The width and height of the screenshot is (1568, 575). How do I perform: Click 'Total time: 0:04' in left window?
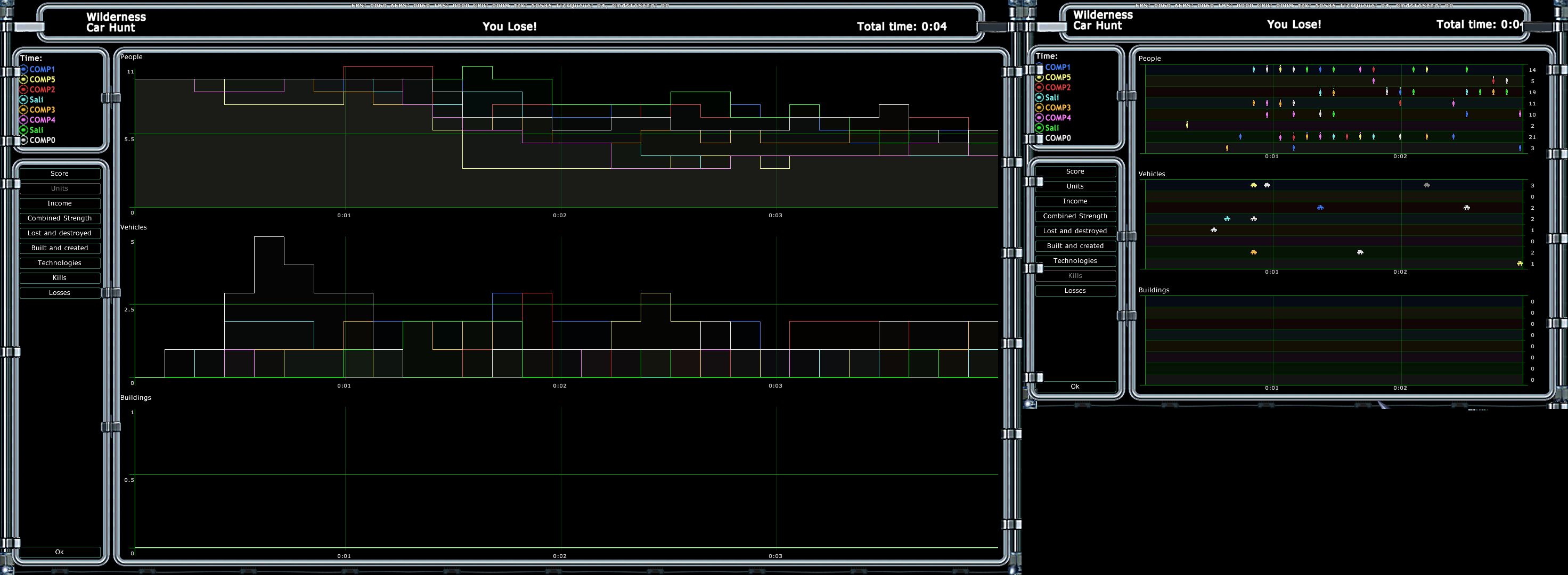click(x=902, y=26)
